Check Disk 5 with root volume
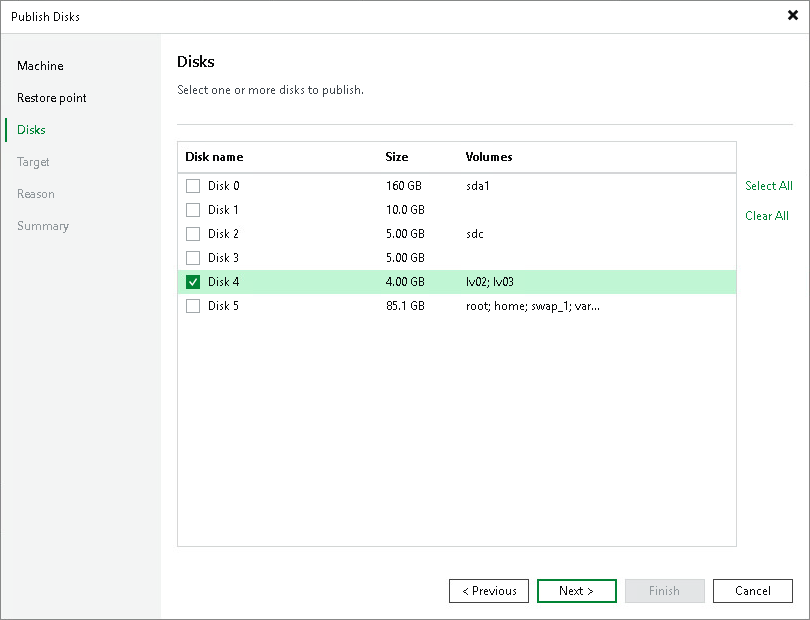This screenshot has width=810, height=620. [x=193, y=305]
